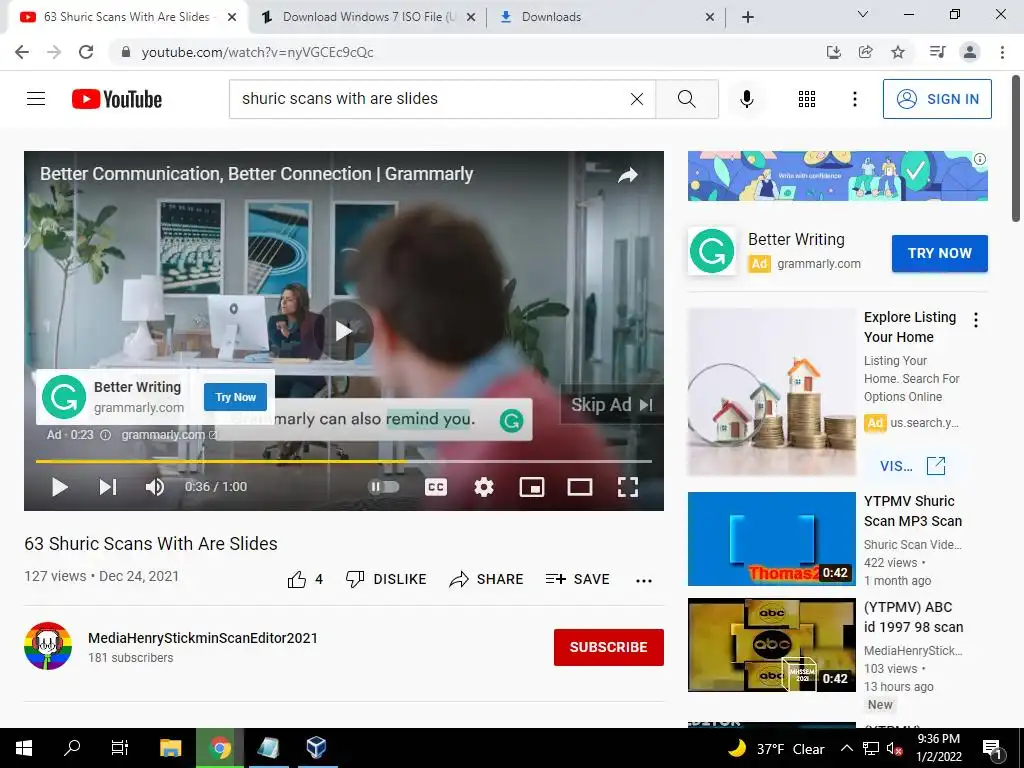The height and width of the screenshot is (768, 1024).
Task: Open the YouTube apps grid
Action: [x=807, y=99]
